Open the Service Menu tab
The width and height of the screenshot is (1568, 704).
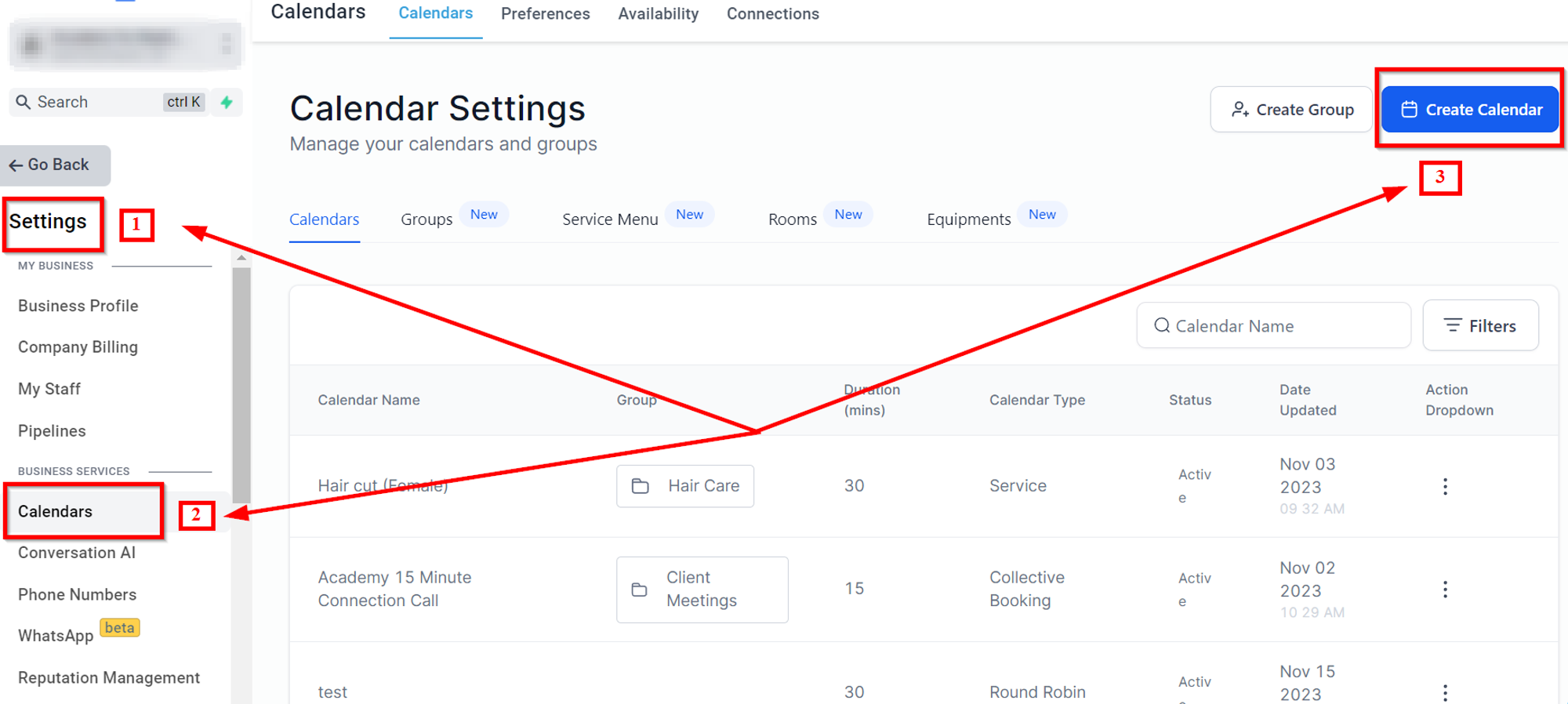(610, 220)
